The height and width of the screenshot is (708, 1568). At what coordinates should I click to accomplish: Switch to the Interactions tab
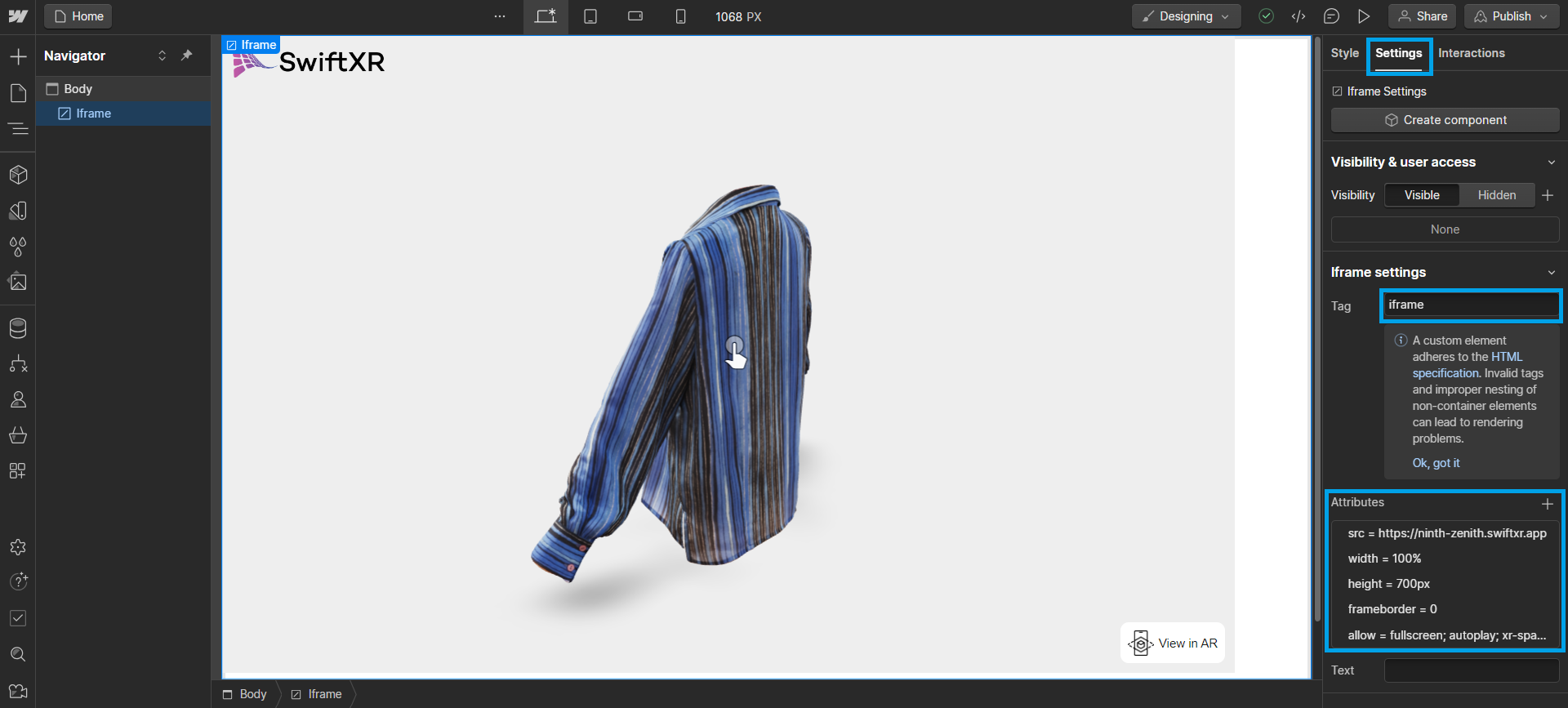pos(1471,53)
